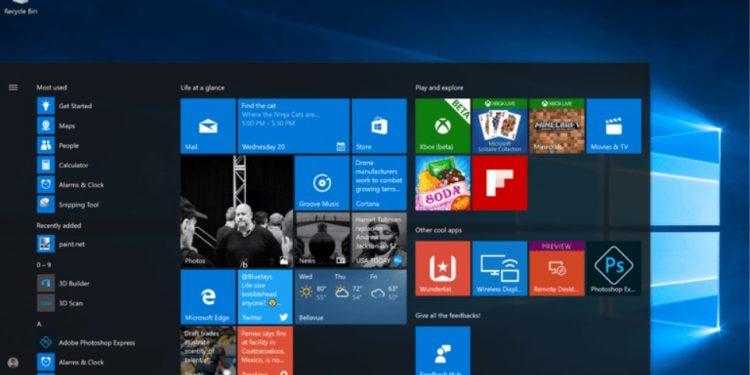The height and width of the screenshot is (375, 750).
Task: Launch Maps from Most used list
Action: click(56, 126)
